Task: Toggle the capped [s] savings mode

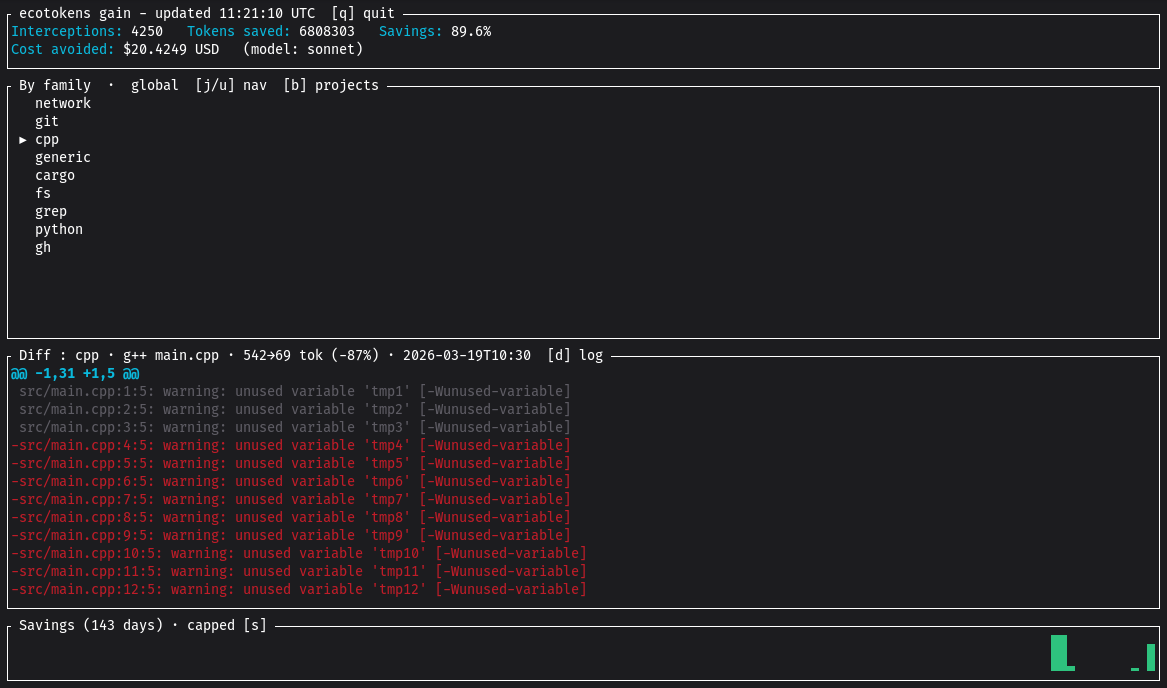Action: pos(227,625)
